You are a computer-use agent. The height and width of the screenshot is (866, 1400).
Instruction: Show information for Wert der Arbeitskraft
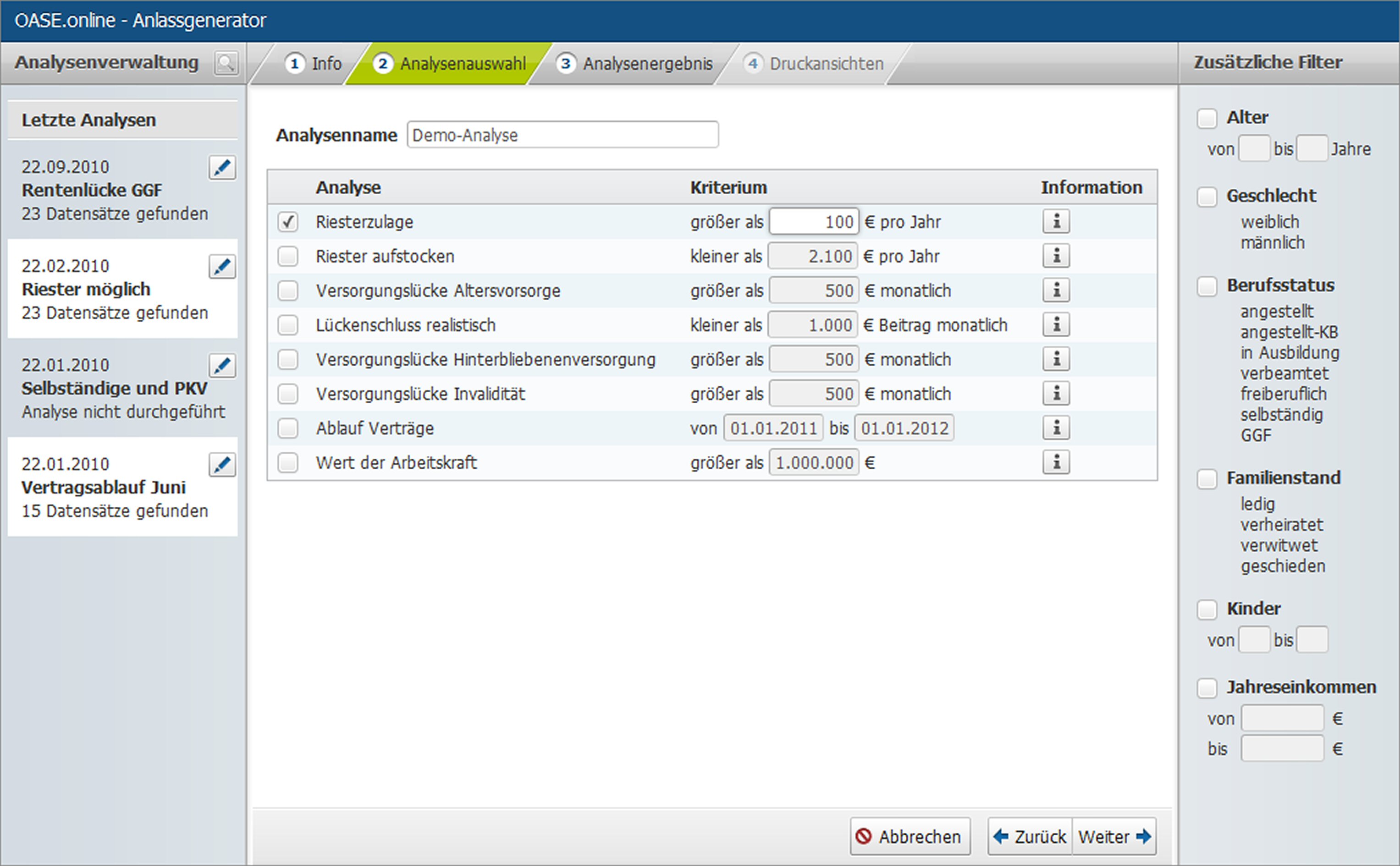tap(1056, 462)
